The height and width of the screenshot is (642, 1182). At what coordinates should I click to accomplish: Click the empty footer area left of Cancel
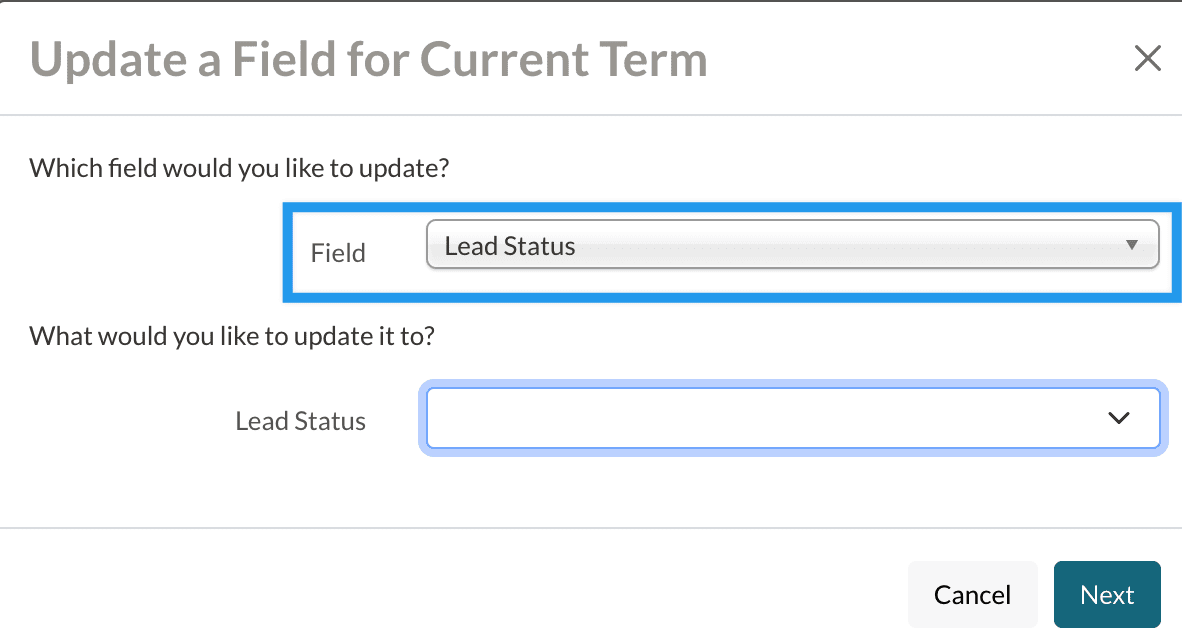(450, 595)
